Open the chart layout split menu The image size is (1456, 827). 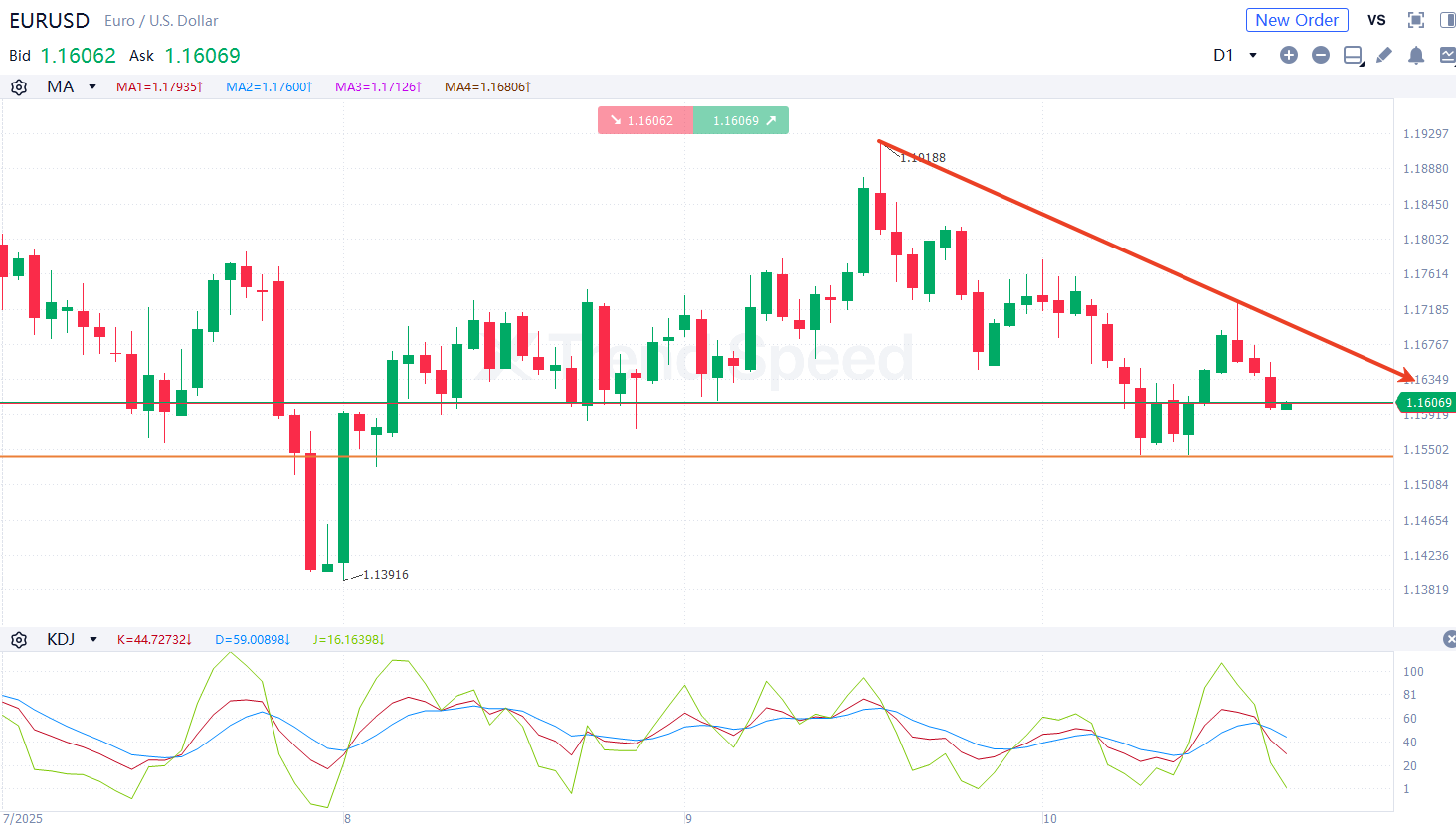[1353, 56]
